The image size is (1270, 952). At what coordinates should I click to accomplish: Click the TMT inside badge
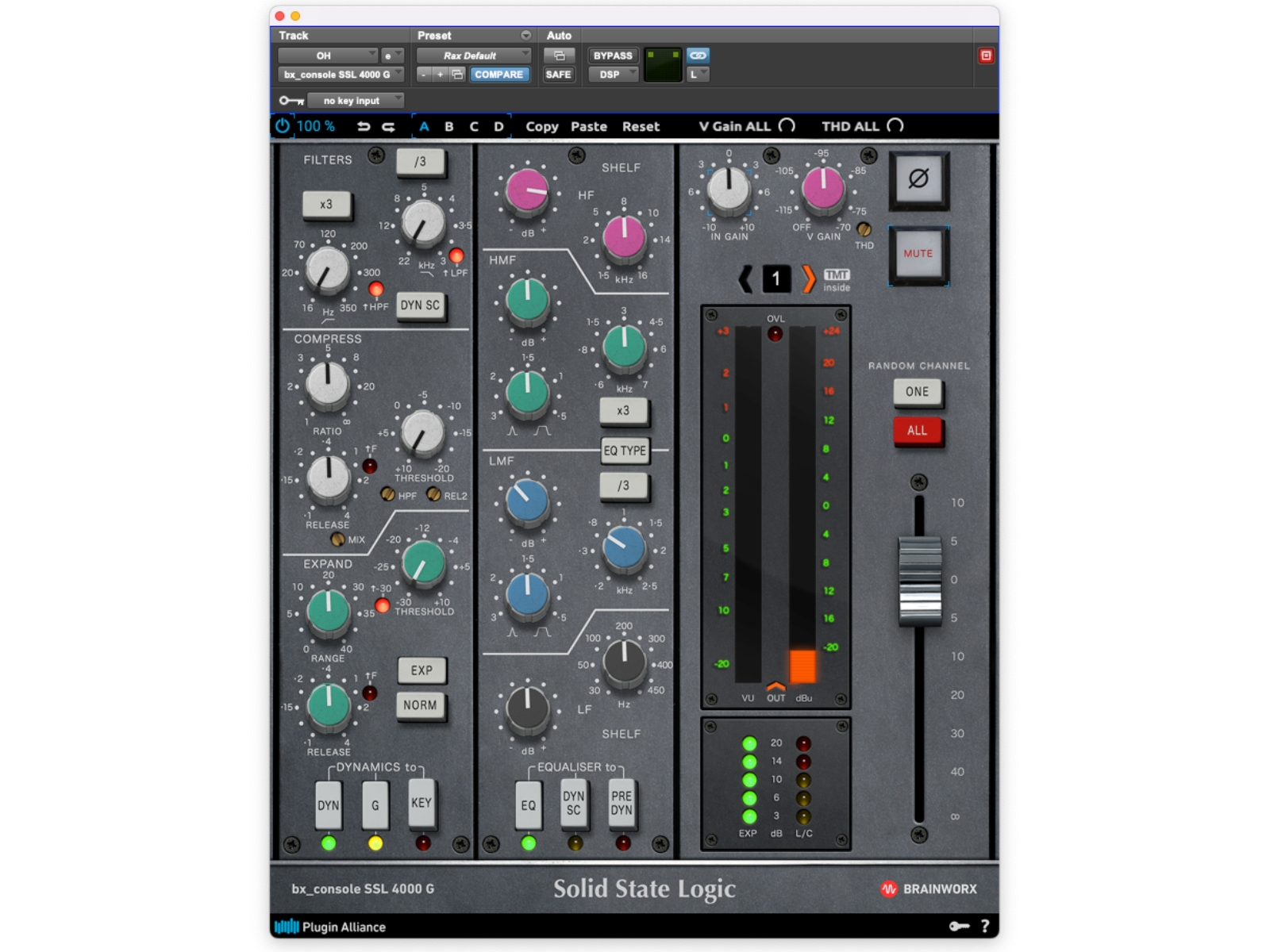(x=837, y=279)
